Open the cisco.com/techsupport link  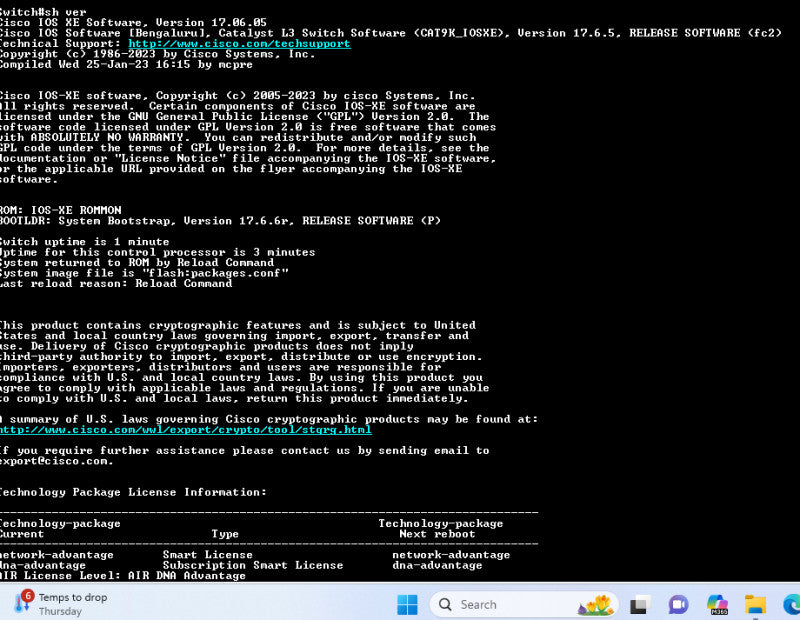[239, 43]
